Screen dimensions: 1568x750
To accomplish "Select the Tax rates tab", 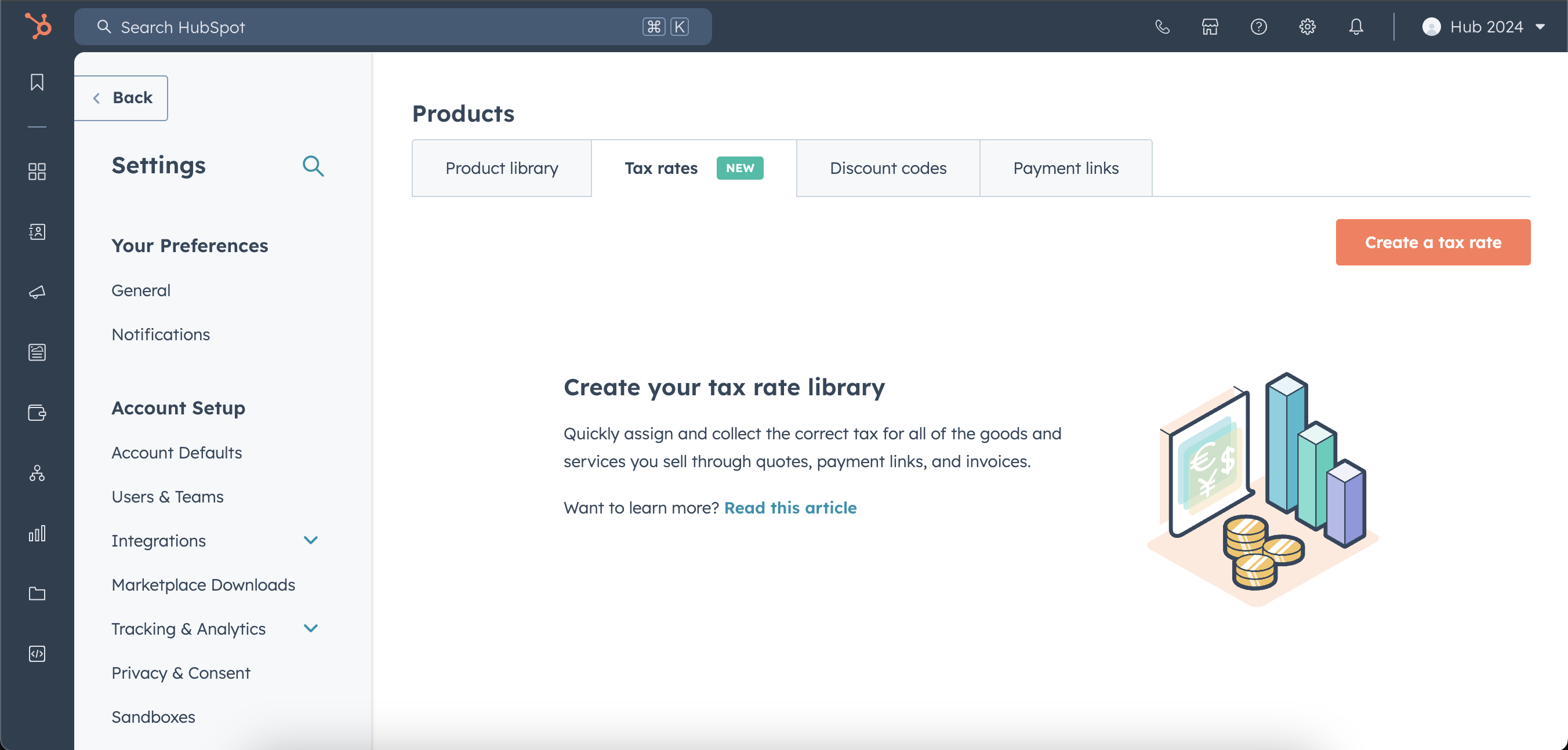I will click(694, 168).
